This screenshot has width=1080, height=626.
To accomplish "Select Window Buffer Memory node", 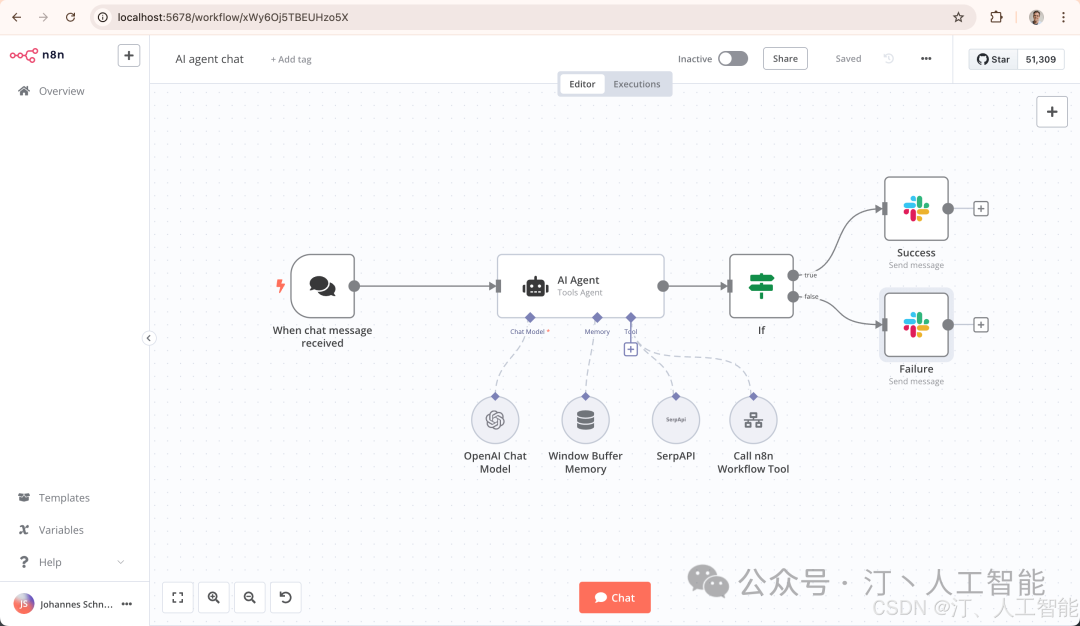I will 585,419.
